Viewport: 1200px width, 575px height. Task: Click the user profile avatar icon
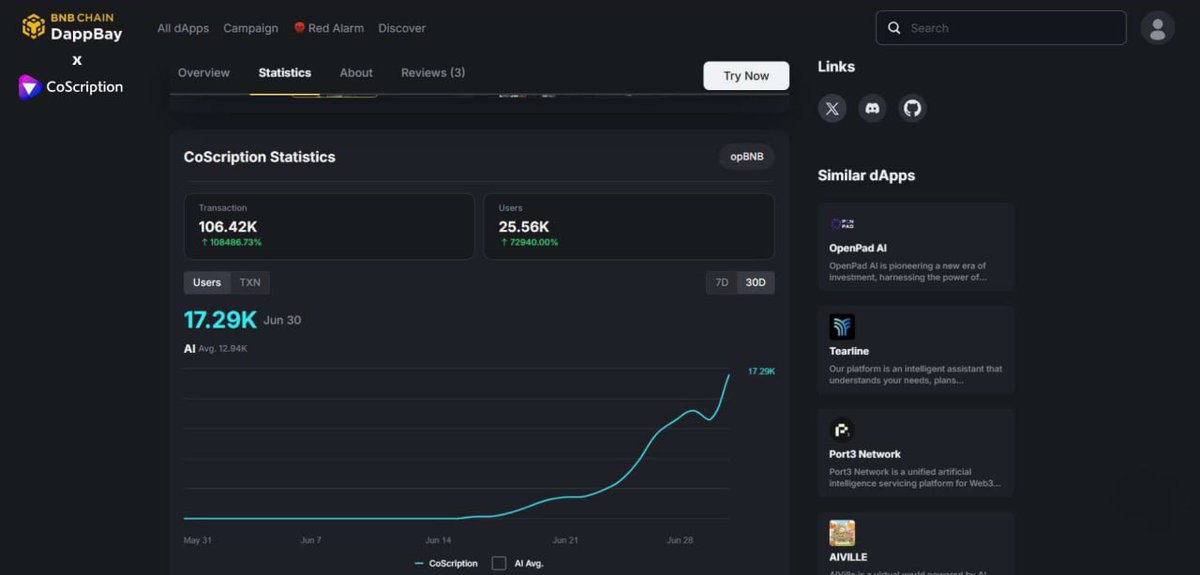[x=1157, y=28]
